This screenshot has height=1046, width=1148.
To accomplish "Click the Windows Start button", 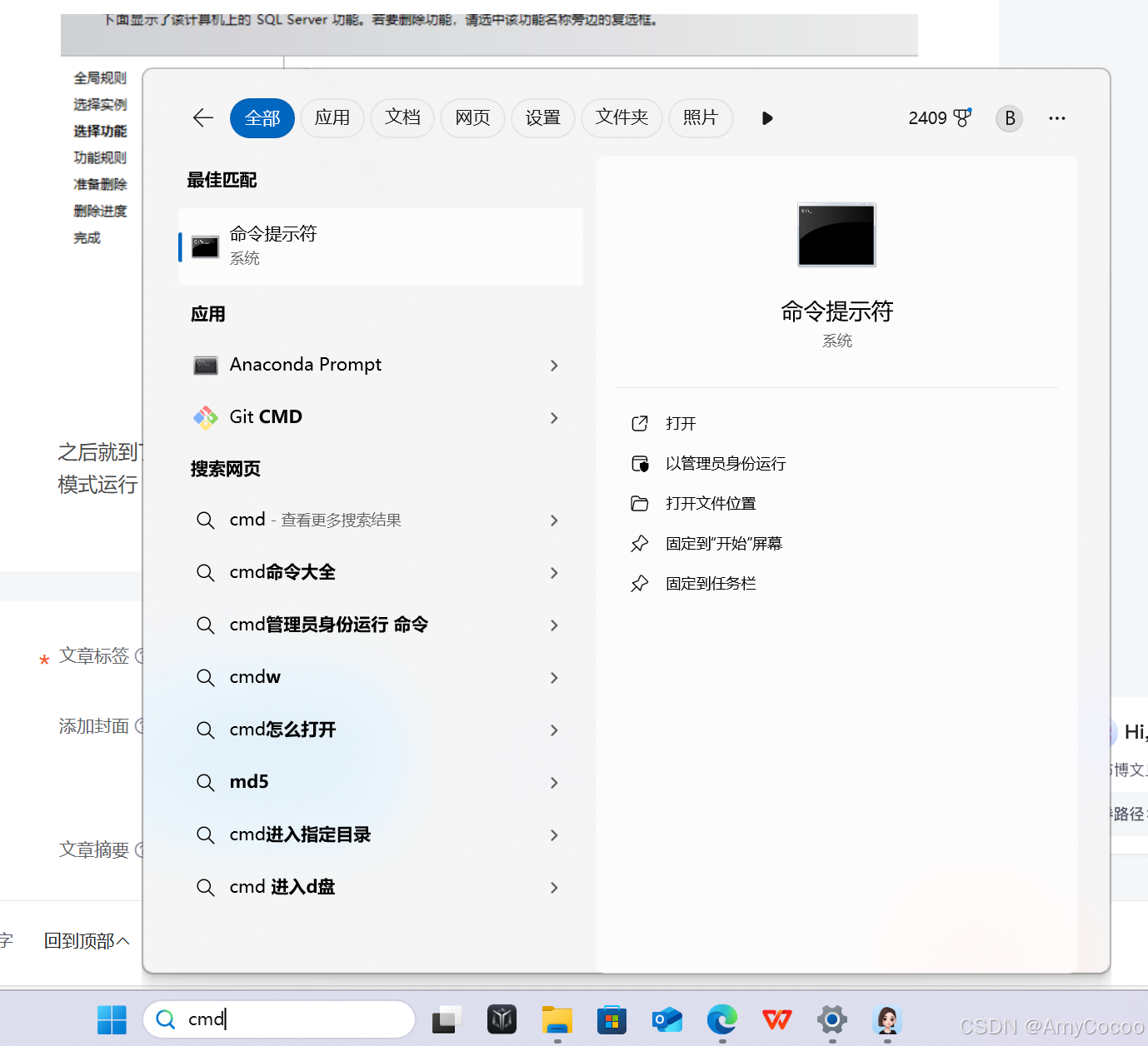I will (112, 1019).
